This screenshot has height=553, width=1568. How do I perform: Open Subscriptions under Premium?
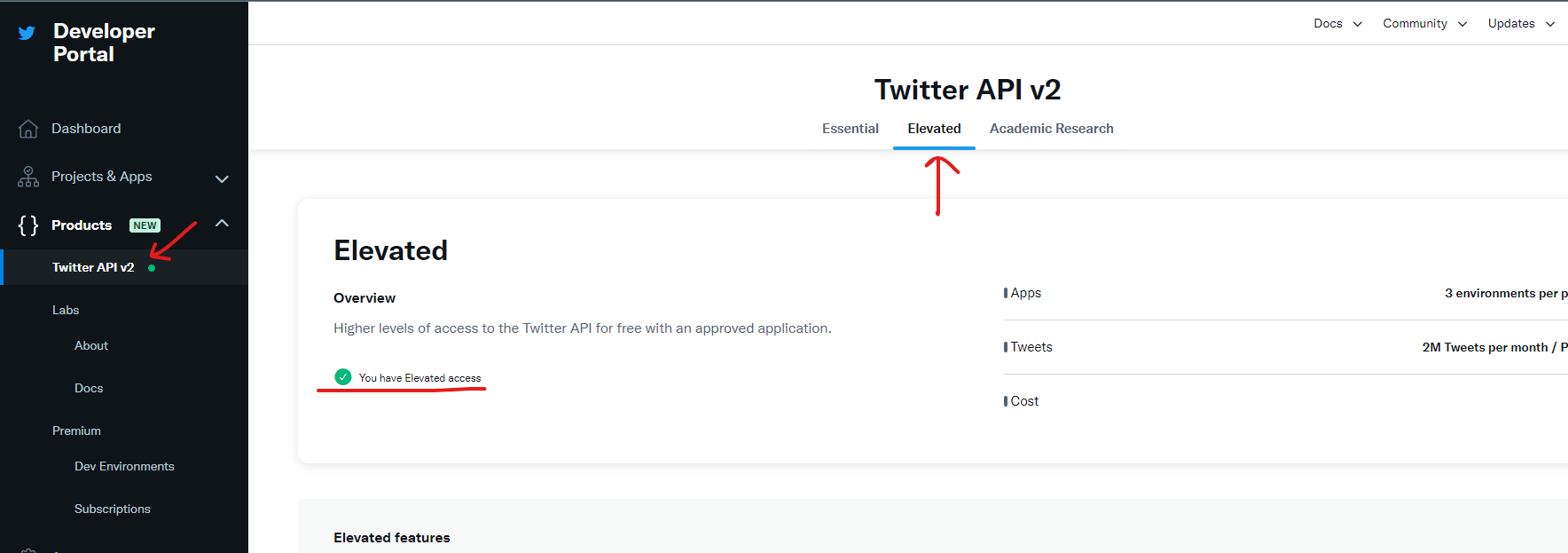[x=113, y=509]
